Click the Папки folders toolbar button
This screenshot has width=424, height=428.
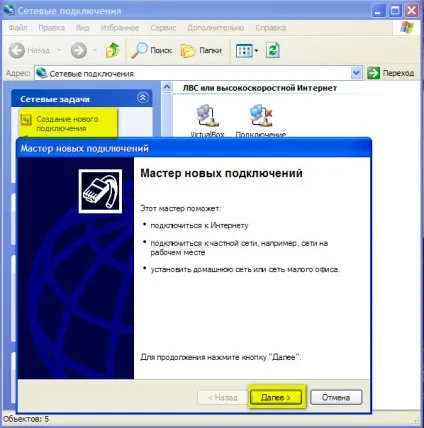[x=201, y=51]
